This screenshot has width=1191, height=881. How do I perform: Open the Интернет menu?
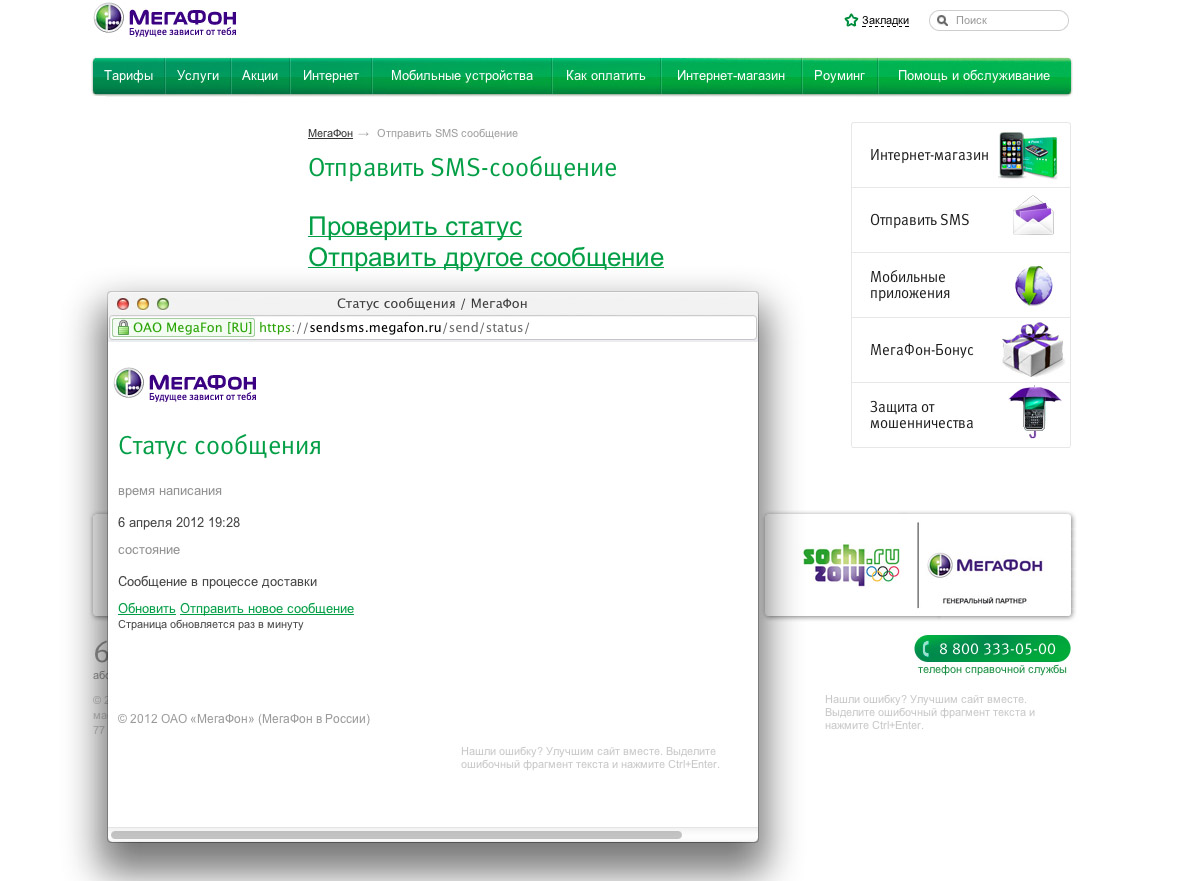(x=330, y=76)
